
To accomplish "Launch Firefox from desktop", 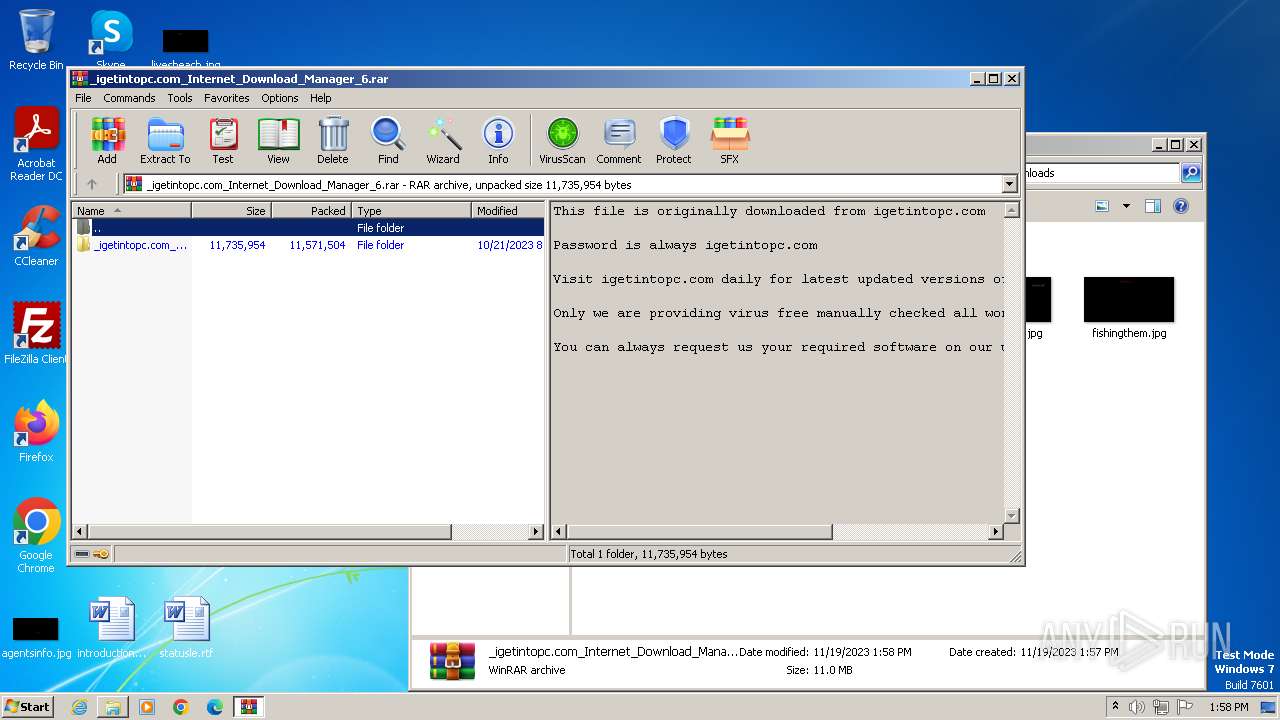I will pos(36,431).
